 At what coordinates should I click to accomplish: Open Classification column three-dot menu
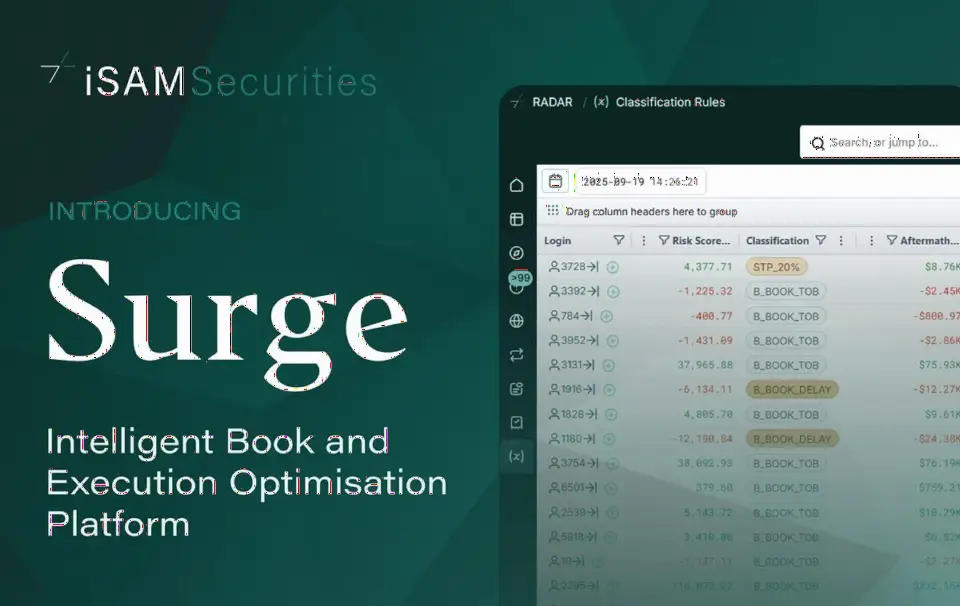click(x=841, y=241)
